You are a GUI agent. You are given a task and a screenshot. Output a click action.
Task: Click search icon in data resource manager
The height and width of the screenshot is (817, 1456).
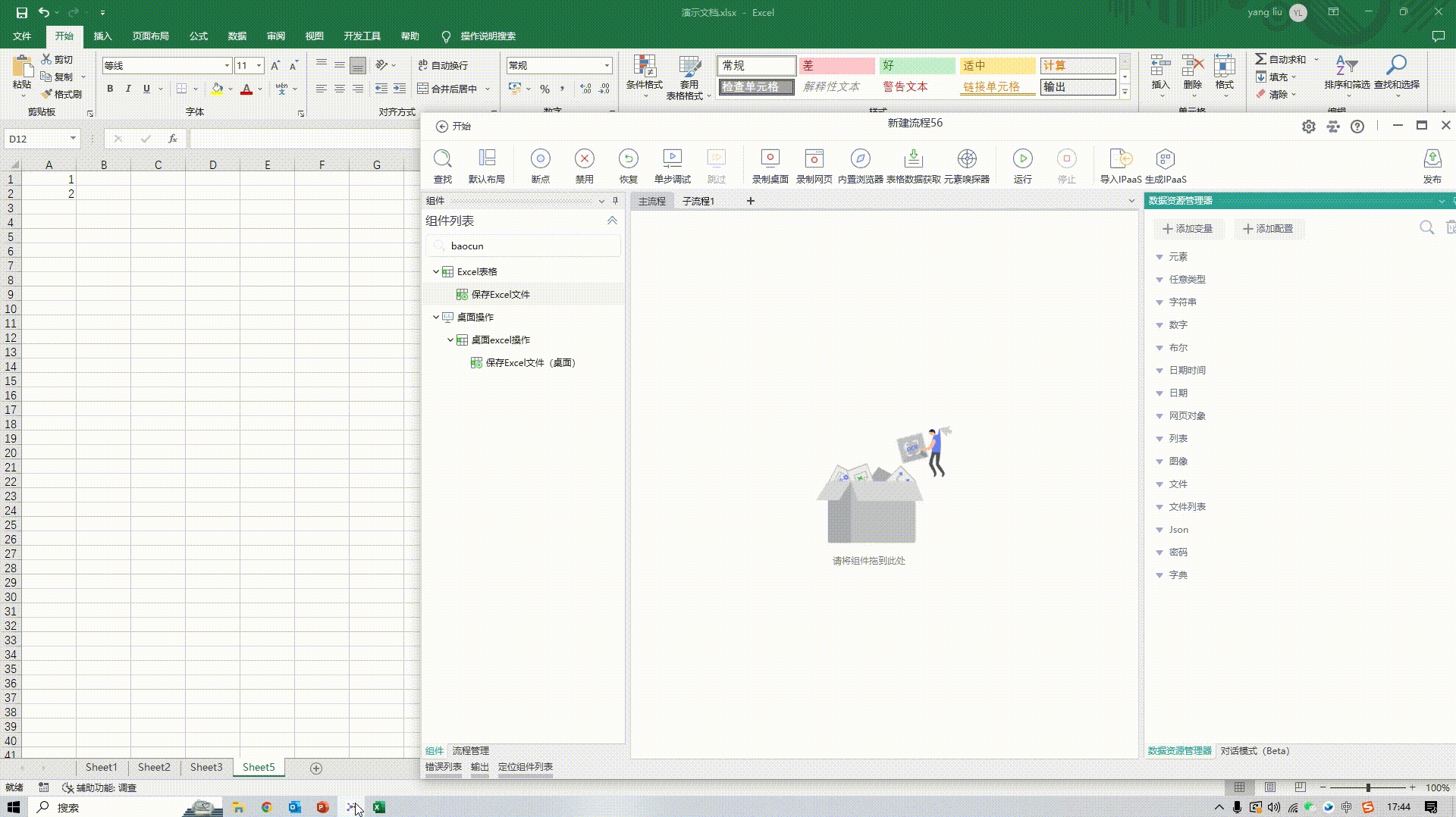1426,227
